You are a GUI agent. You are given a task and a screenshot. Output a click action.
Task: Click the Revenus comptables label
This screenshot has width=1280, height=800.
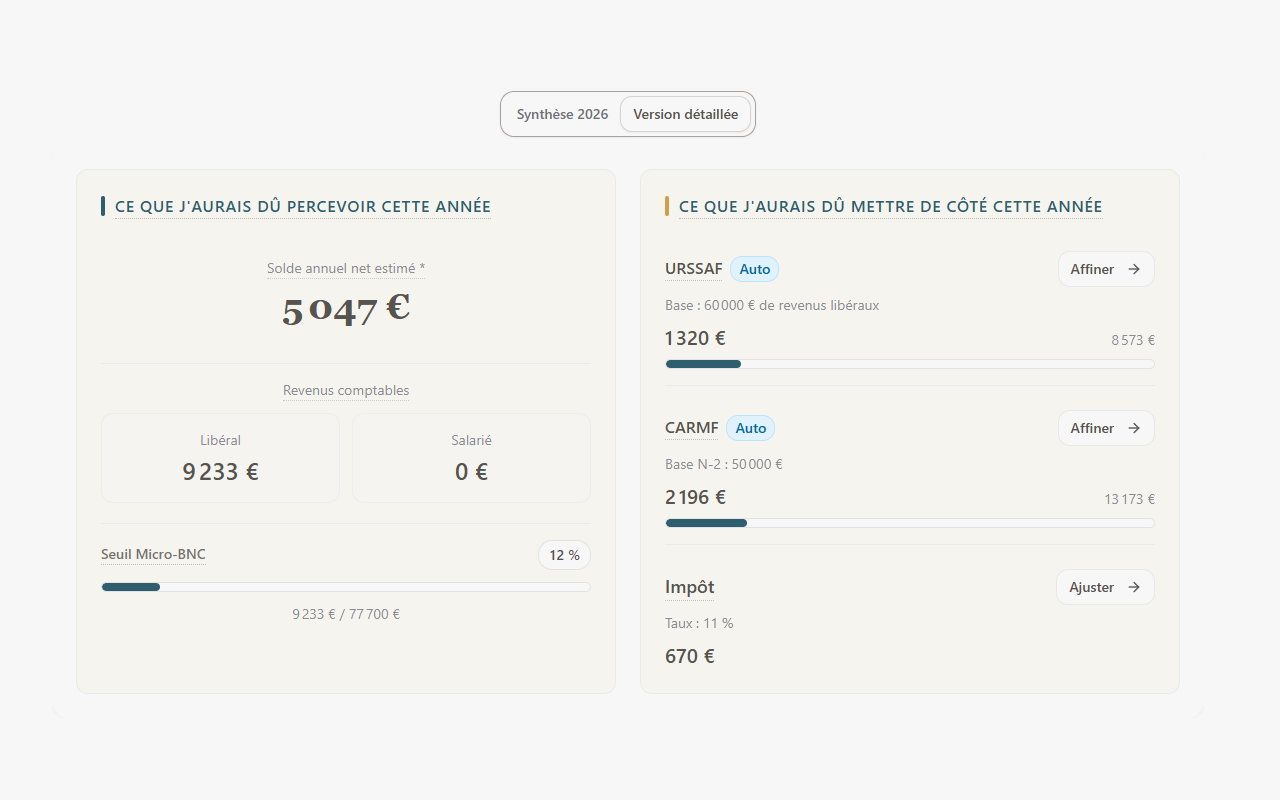(x=345, y=390)
